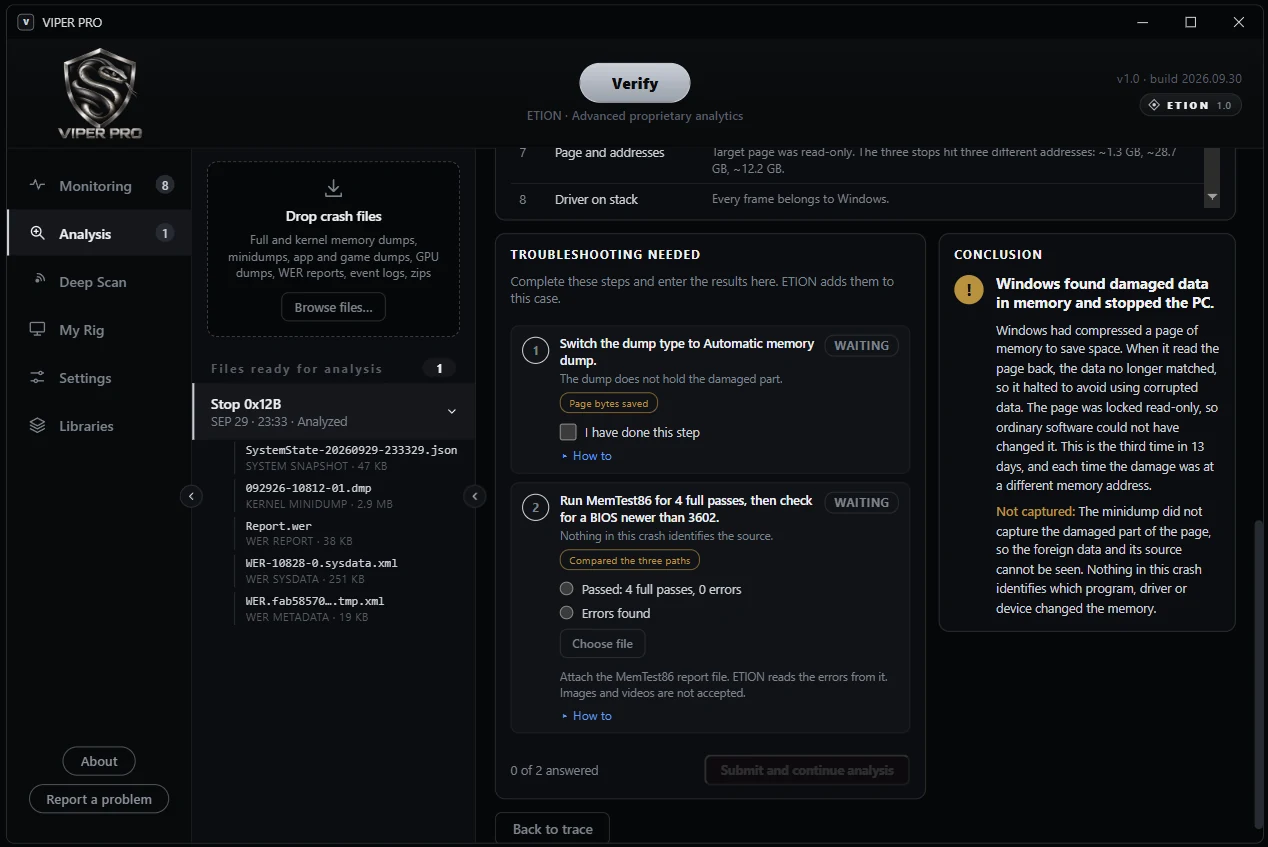The image size is (1268, 847).
Task: Click the 'Driver on stack' row
Action: tap(857, 199)
